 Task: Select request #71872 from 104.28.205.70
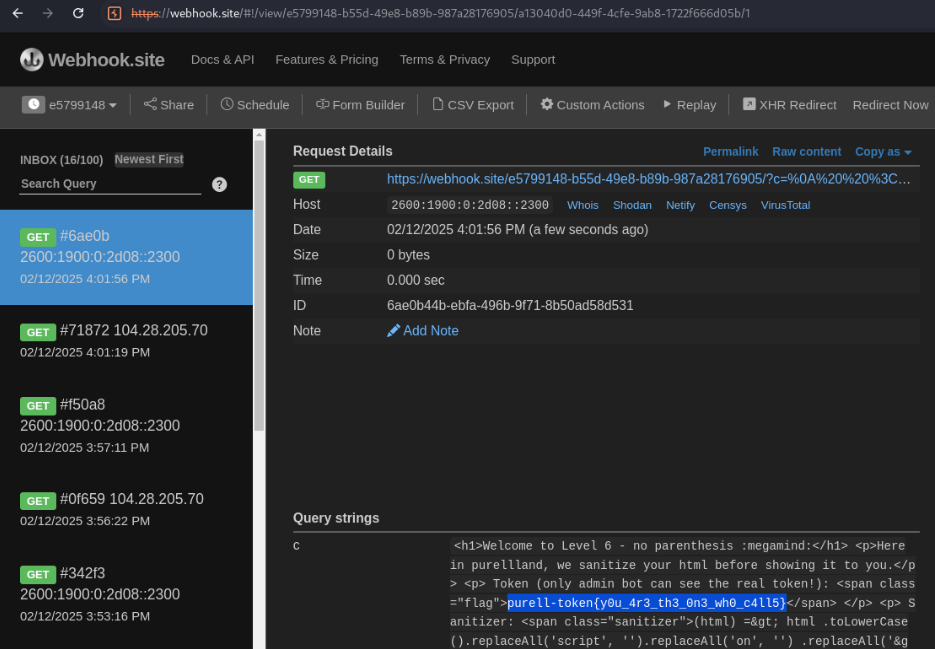click(126, 340)
